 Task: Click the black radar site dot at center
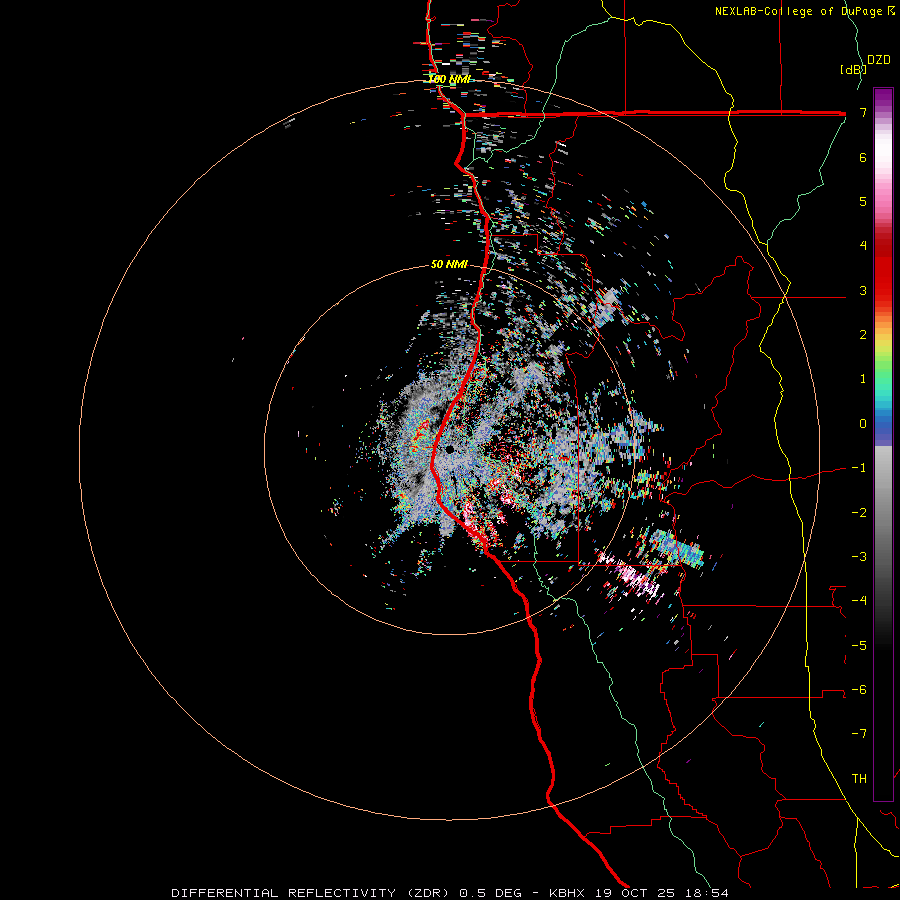click(450, 449)
